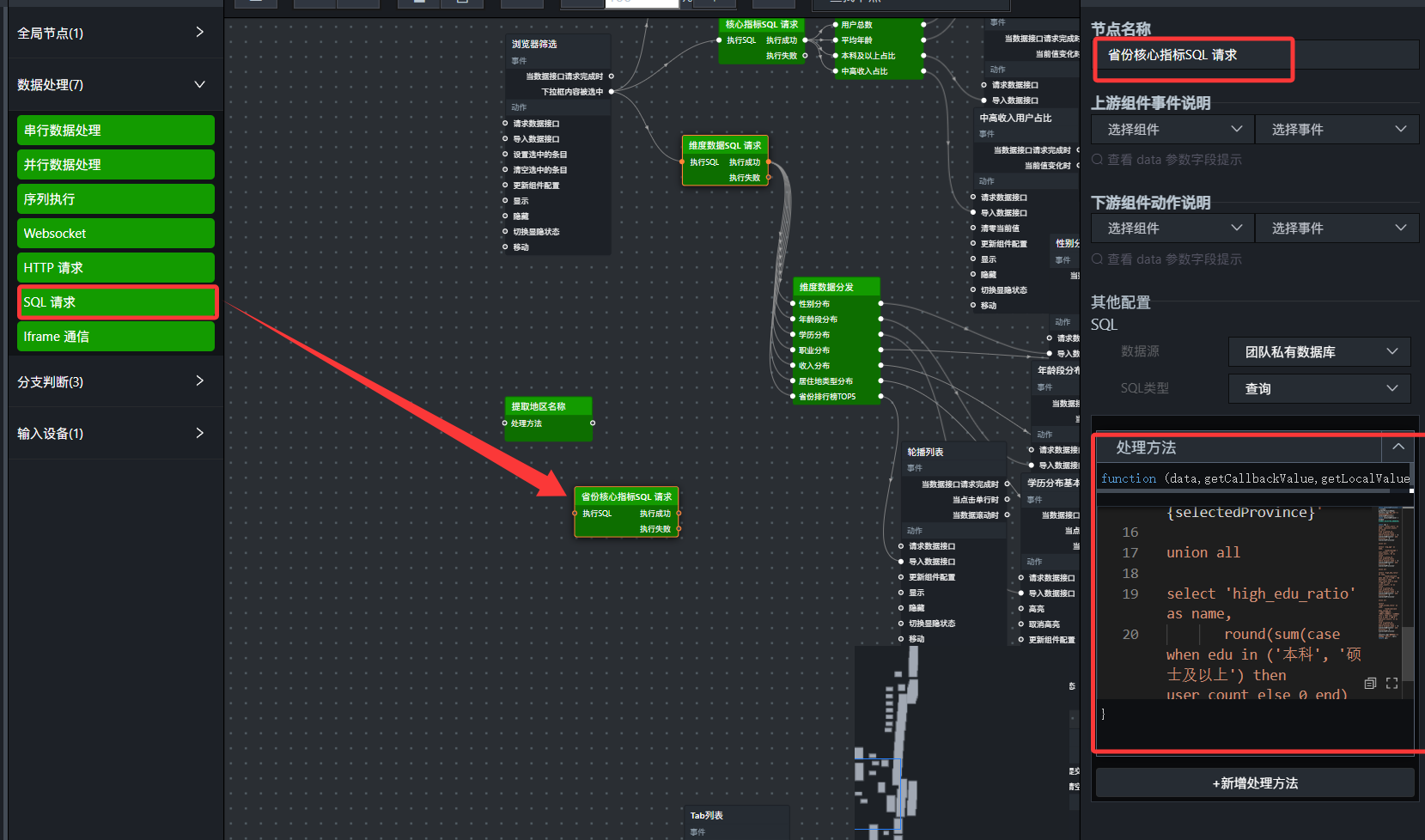1425x840 pixels.
Task: Click +新增处理方法 button
Action: (1255, 783)
